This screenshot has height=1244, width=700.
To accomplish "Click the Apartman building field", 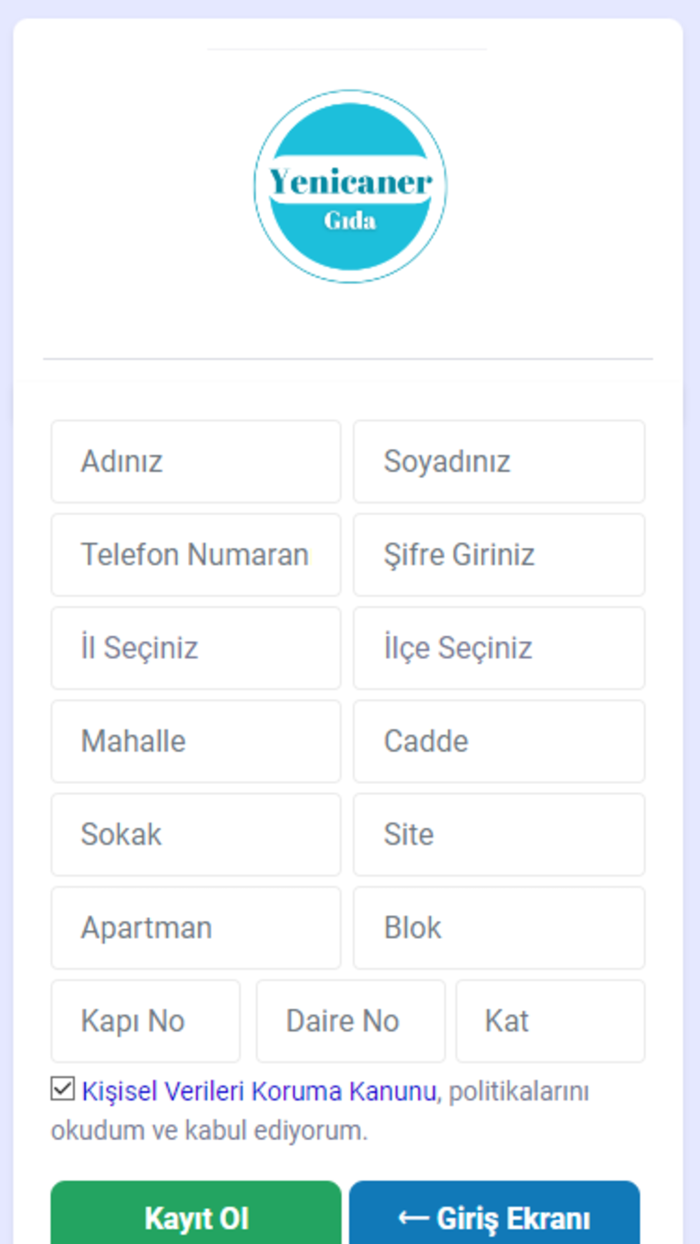I will pyautogui.click(x=195, y=928).
